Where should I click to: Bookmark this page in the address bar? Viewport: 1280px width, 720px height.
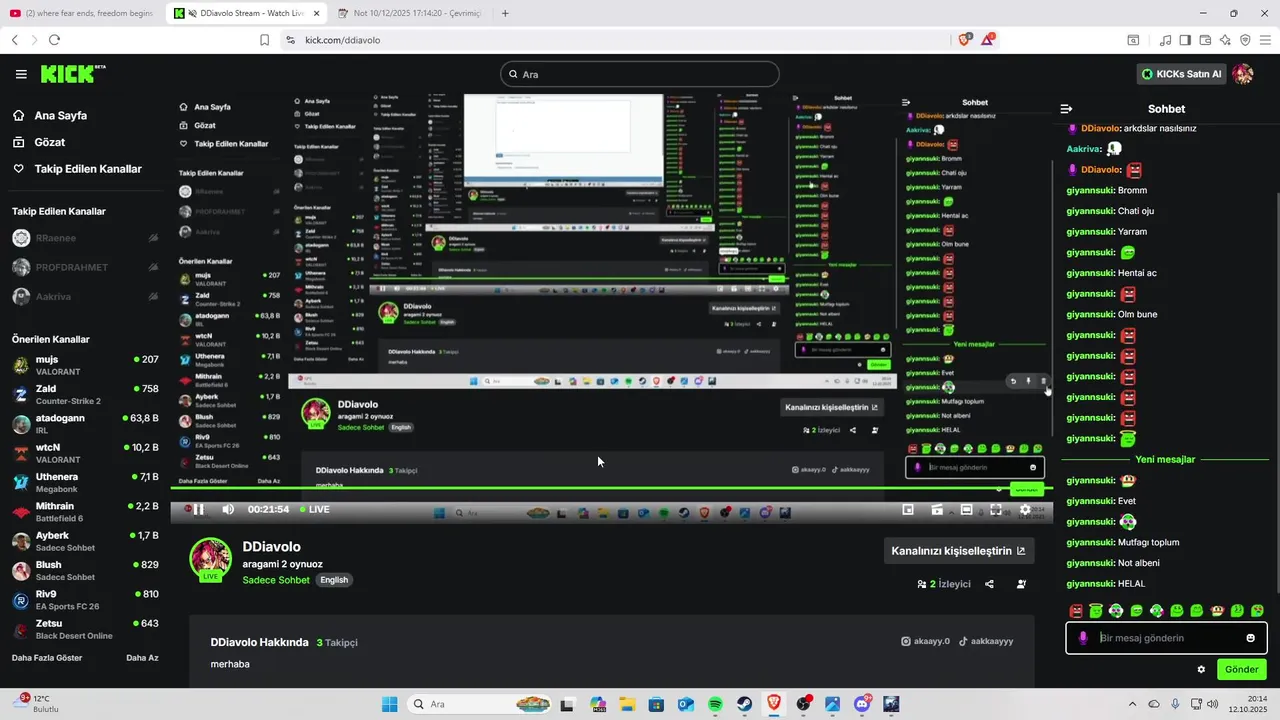[264, 40]
